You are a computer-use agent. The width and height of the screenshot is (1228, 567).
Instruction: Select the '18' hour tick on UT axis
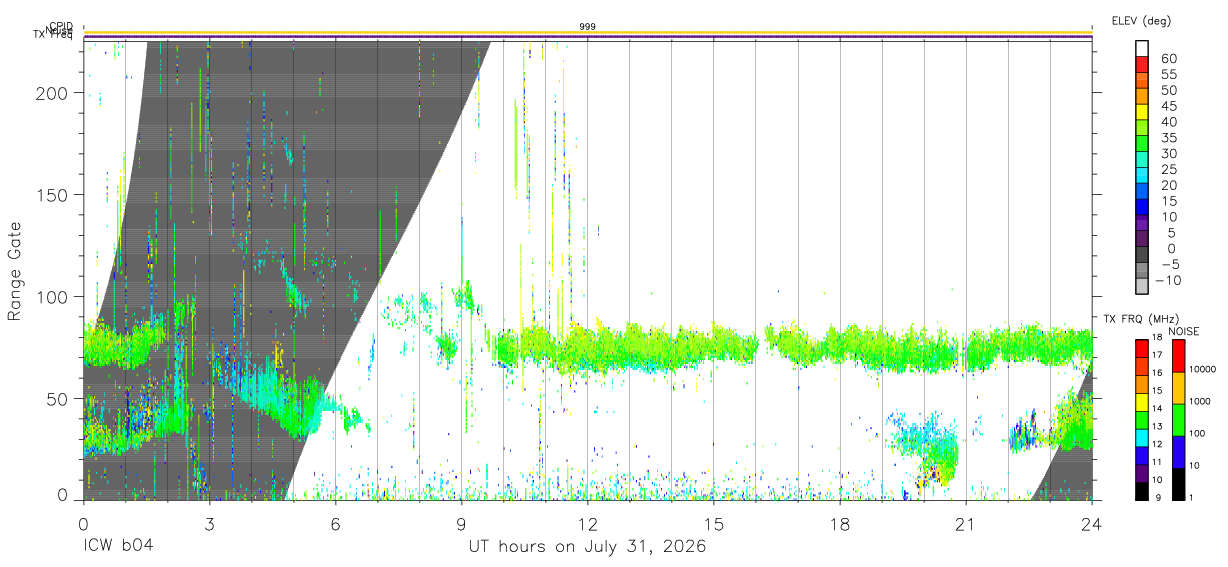[839, 523]
